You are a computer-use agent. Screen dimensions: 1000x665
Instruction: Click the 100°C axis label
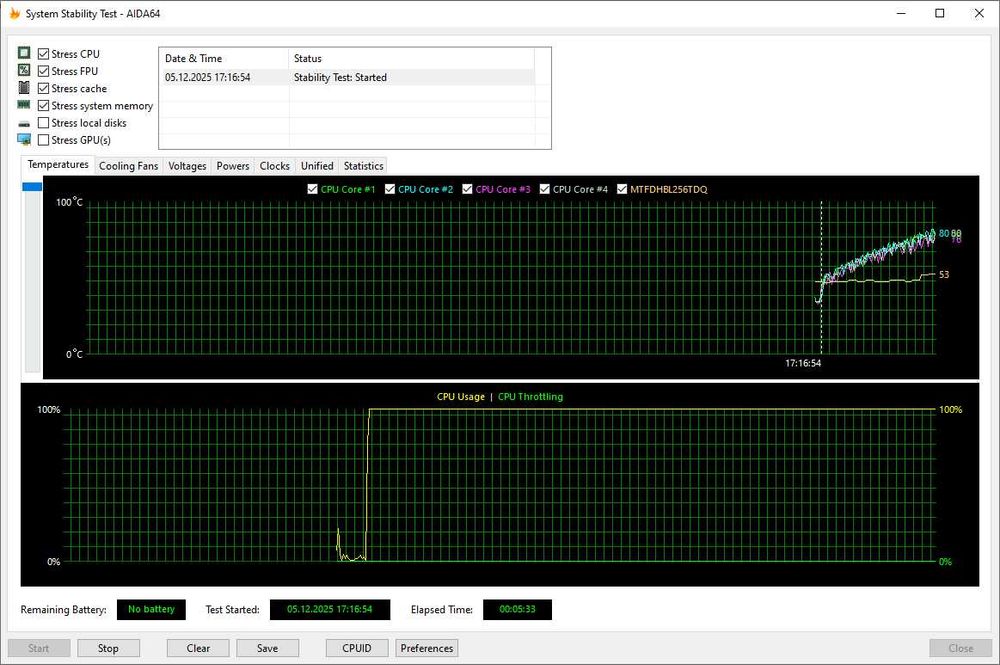click(x=70, y=202)
